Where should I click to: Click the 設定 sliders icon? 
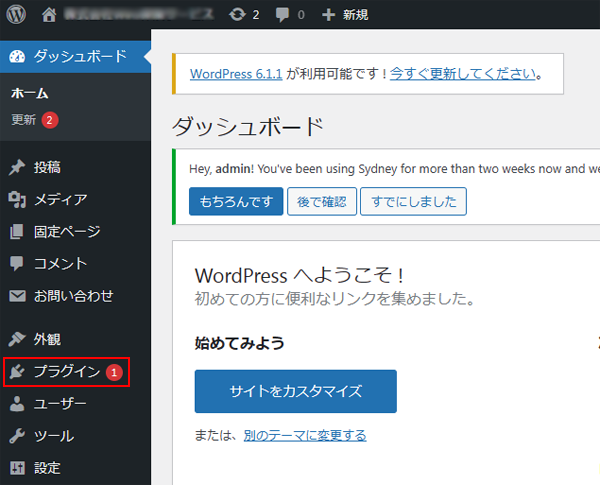point(17,468)
